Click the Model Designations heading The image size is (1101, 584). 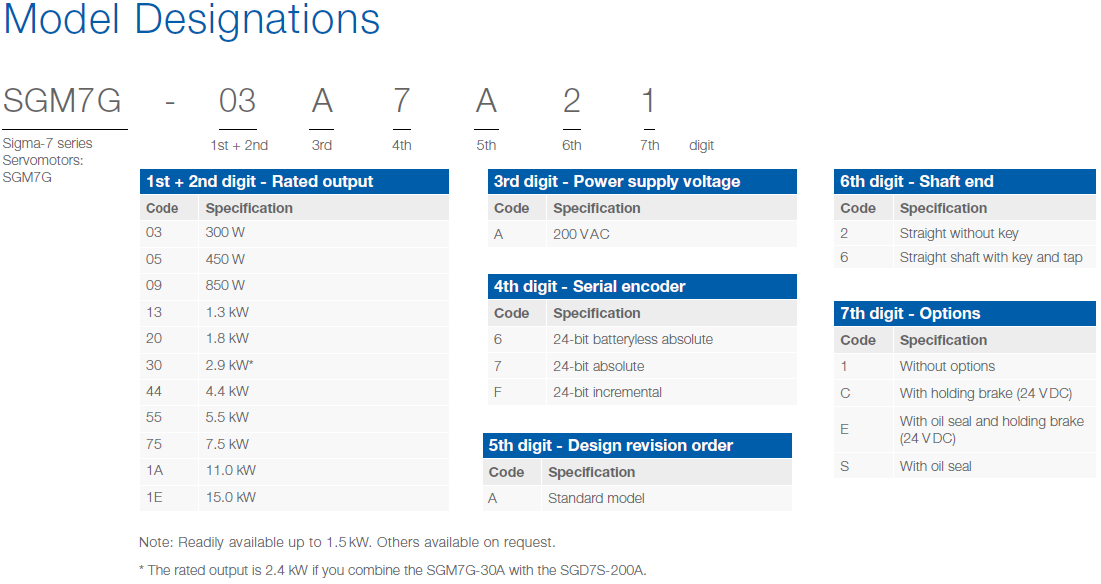coord(192,19)
